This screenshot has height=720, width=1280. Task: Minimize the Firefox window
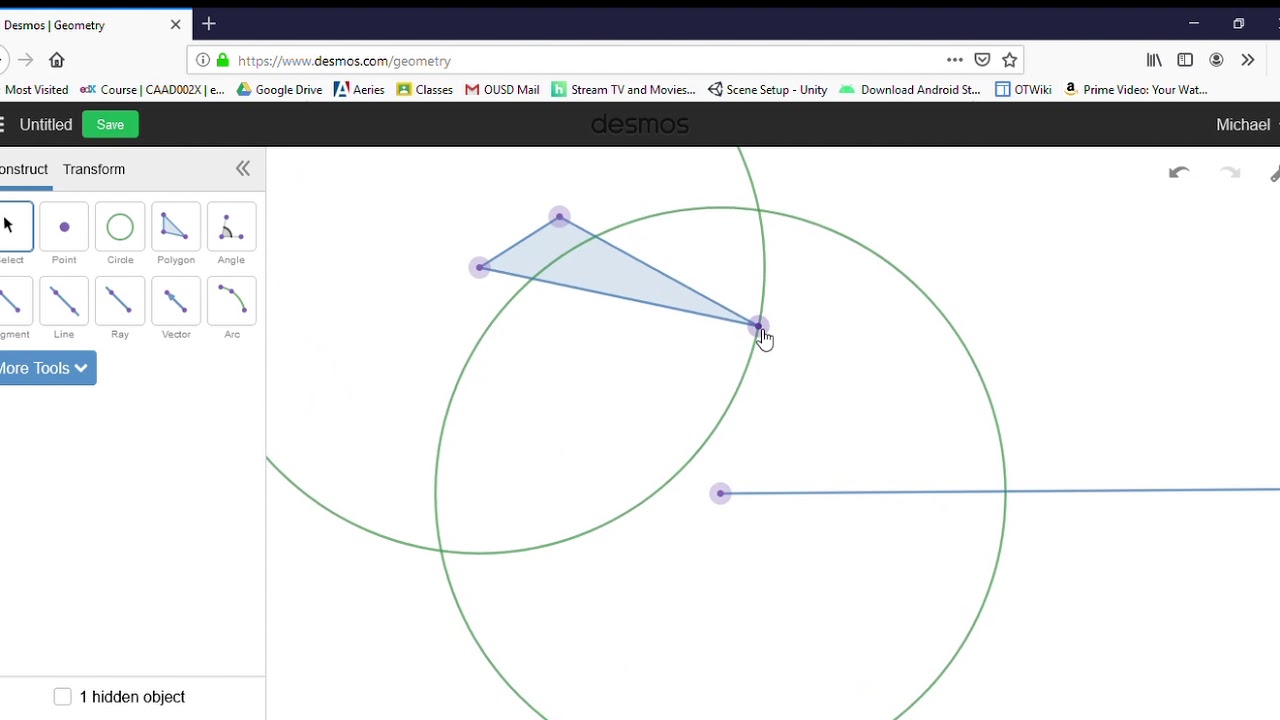click(x=1193, y=23)
